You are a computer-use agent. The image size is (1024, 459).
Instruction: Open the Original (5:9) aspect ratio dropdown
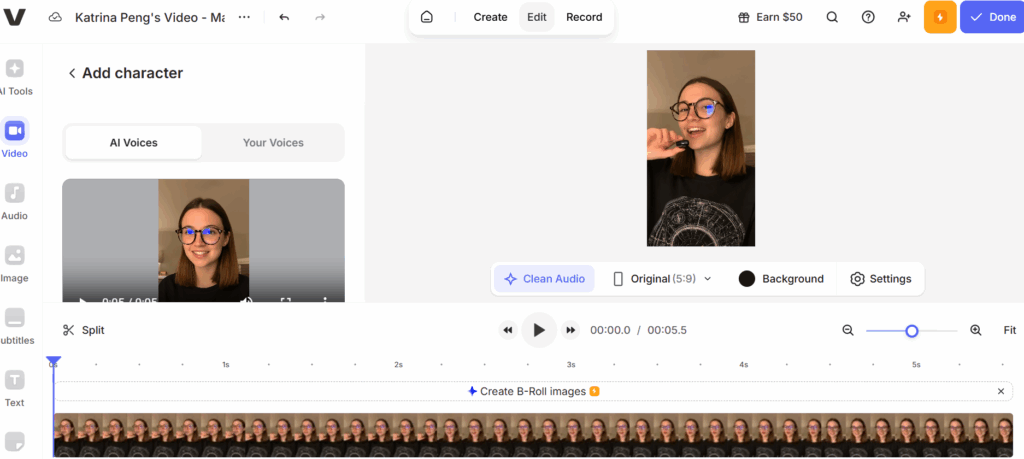point(663,279)
